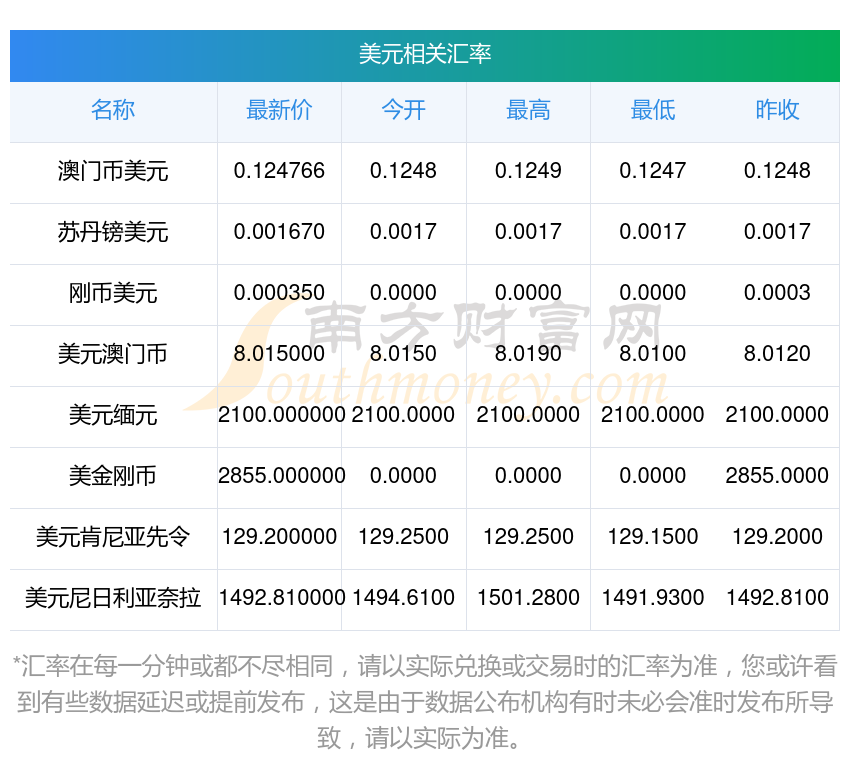Viewport: 850px width, 769px height.
Task: Click latest price 0.000350
Action: 279,293
